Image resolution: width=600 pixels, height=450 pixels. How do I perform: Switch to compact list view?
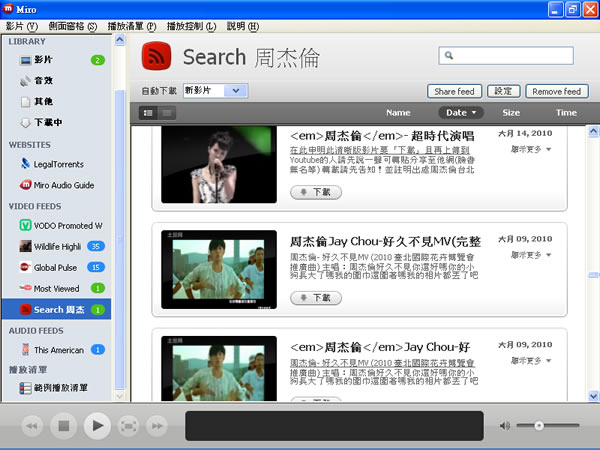167,113
